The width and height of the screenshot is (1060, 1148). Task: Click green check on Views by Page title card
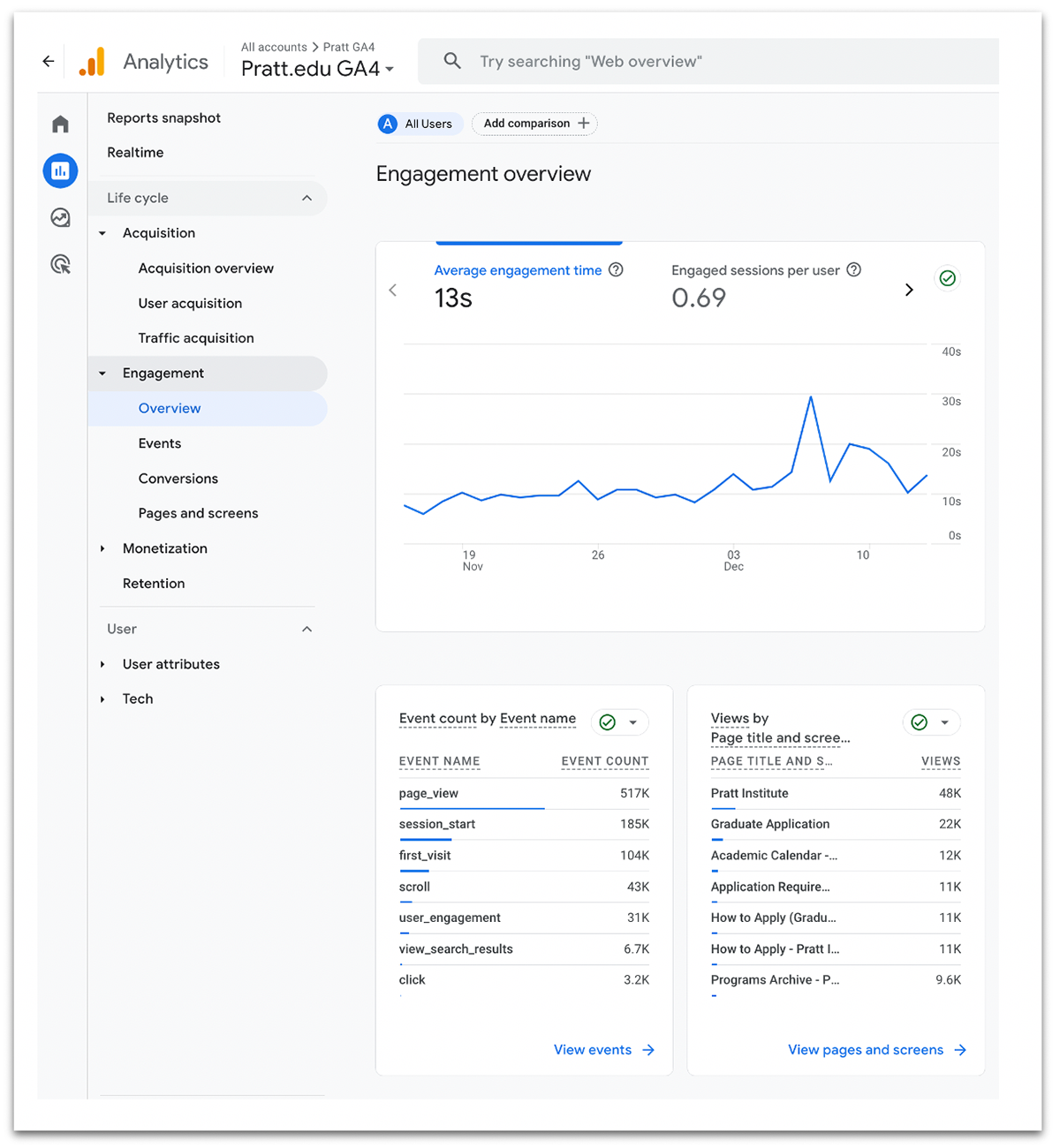click(920, 722)
